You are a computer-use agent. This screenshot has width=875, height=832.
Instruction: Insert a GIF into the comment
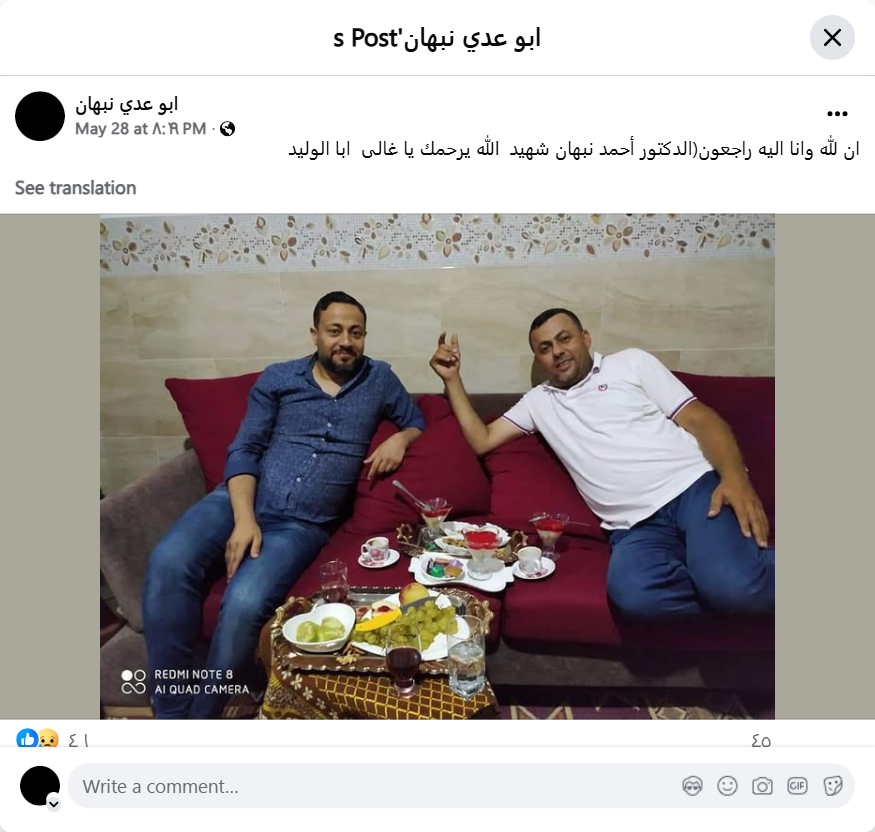797,786
